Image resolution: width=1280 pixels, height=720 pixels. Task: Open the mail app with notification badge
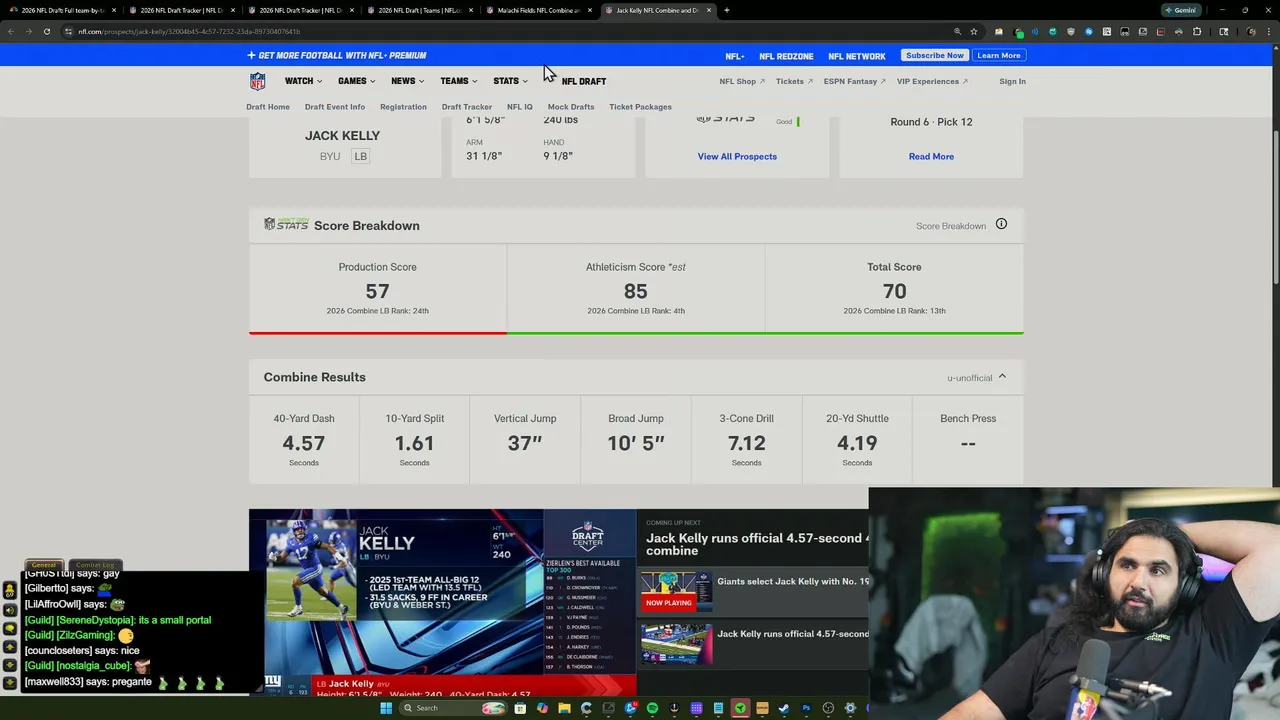pos(631,708)
